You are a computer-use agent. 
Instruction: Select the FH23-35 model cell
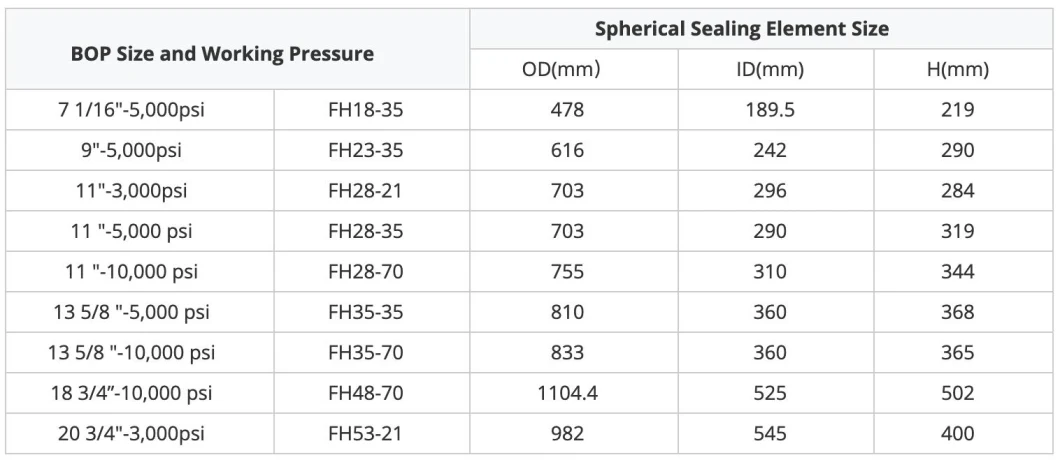tap(366, 151)
